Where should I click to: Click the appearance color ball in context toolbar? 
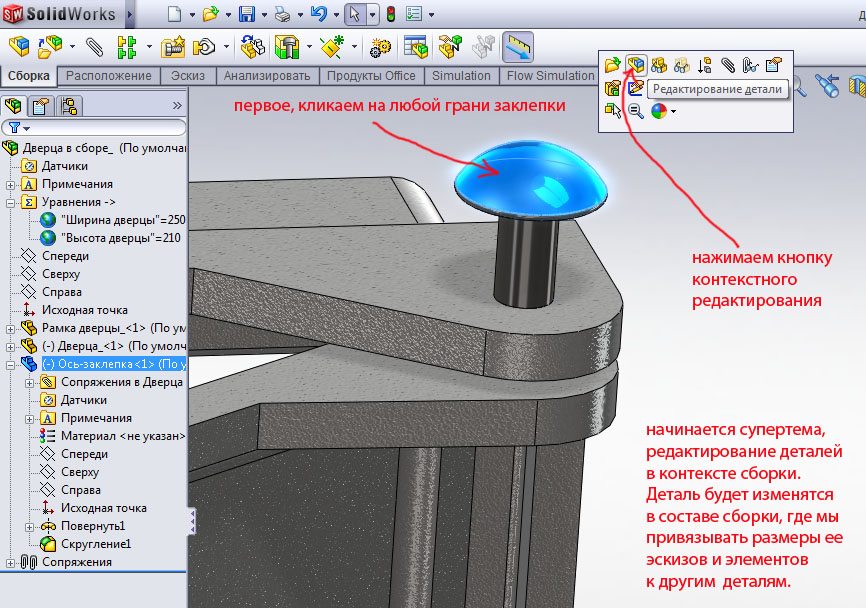coord(658,111)
